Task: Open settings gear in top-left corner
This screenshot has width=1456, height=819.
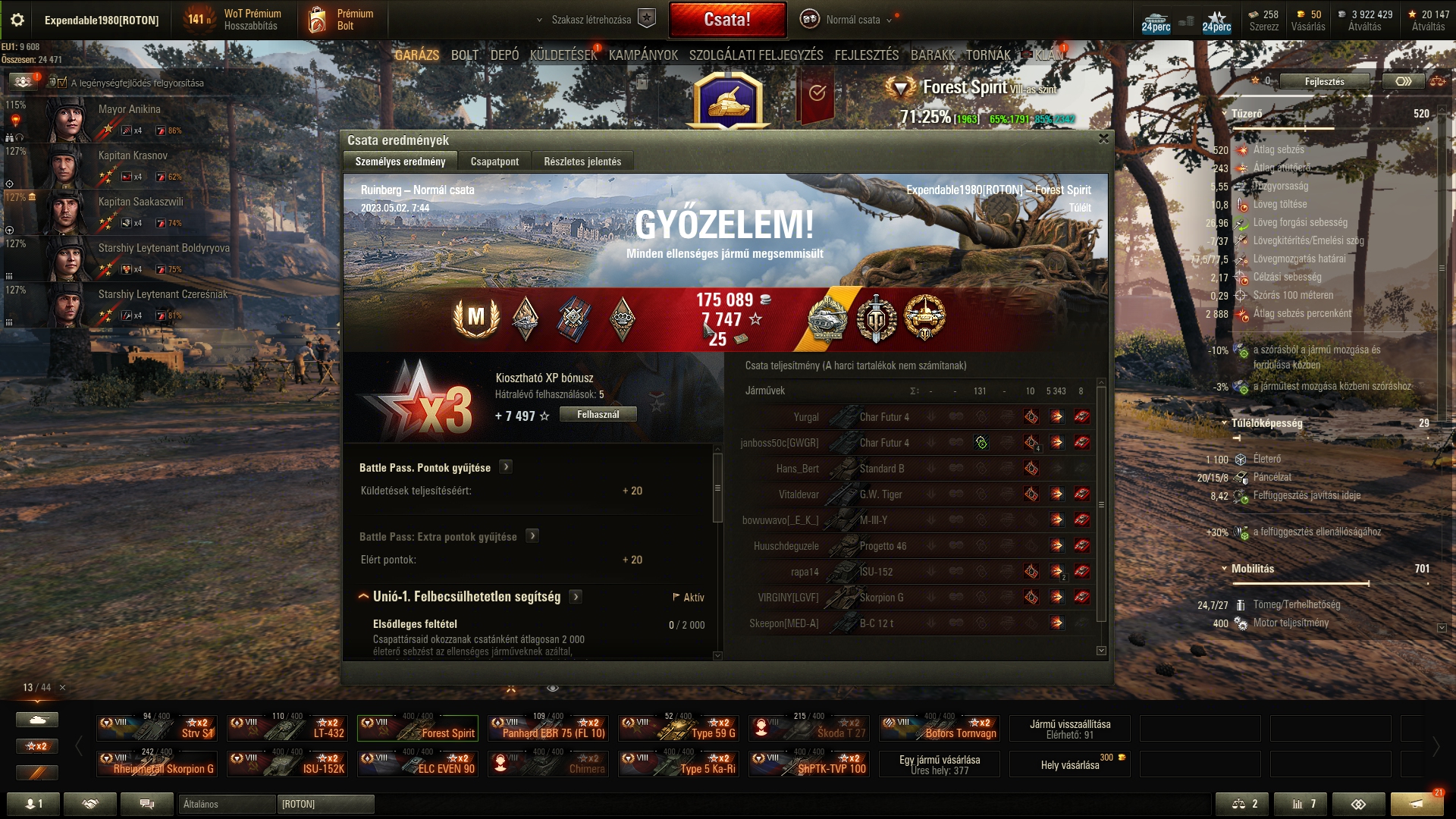Action: [17, 20]
